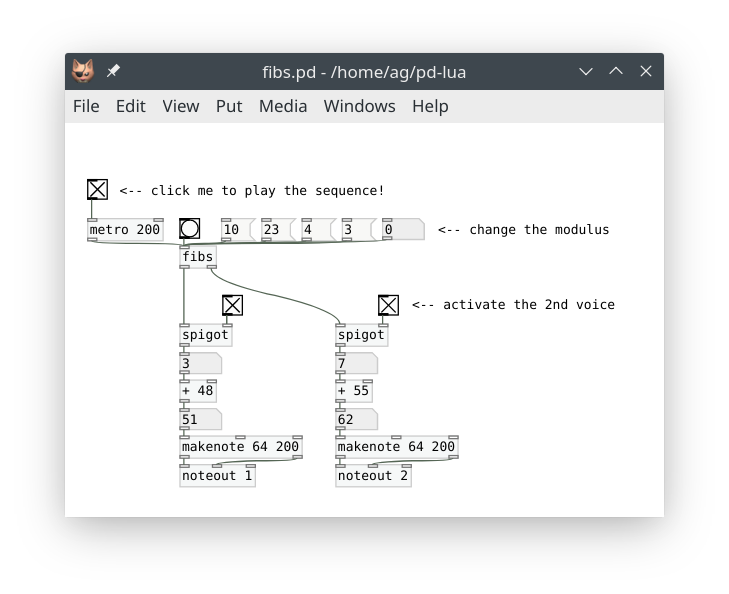Click the Pd cat application icon in titlebar
The height and width of the screenshot is (594, 729).
[83, 72]
